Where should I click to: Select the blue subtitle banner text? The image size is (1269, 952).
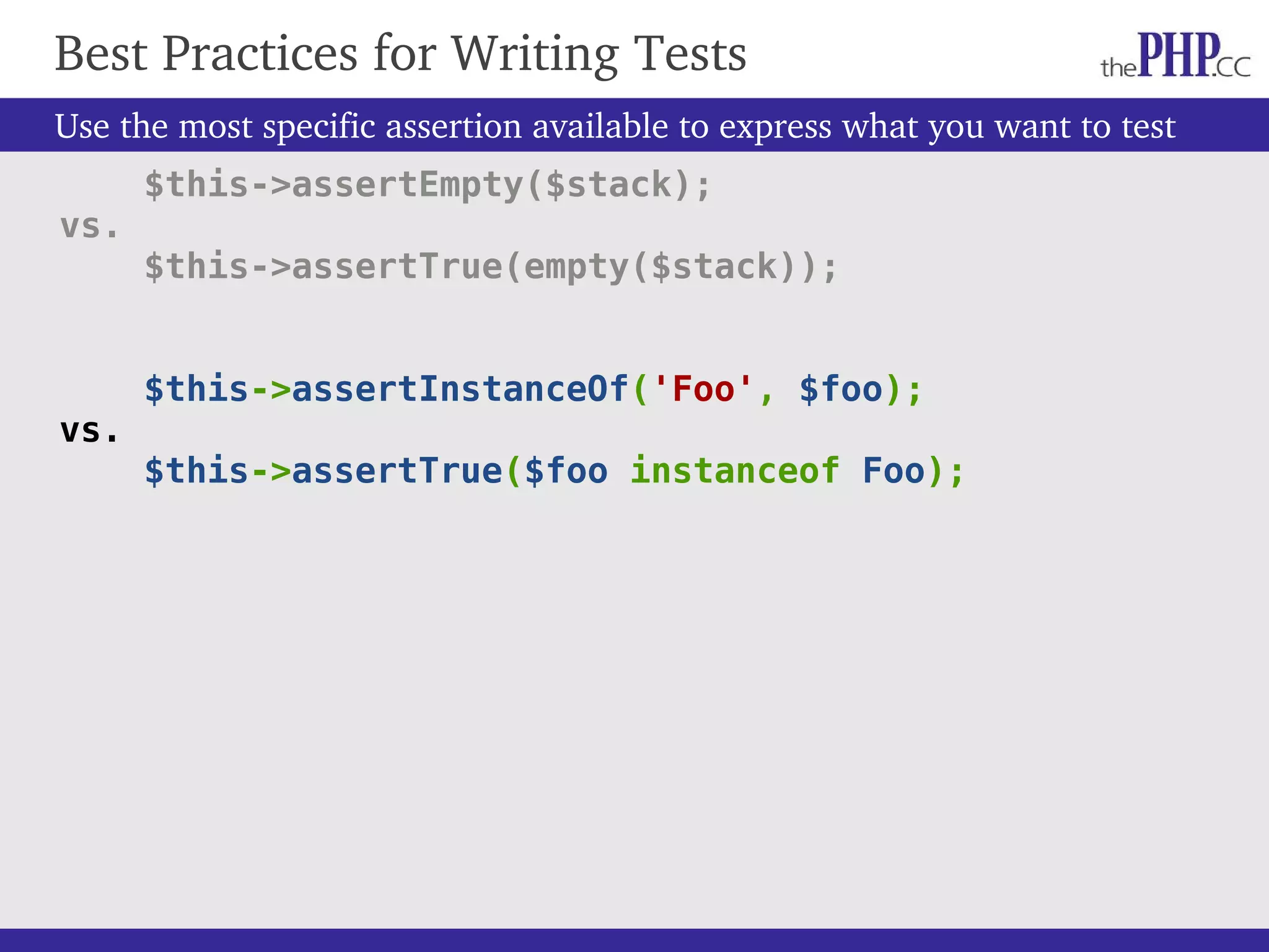[x=615, y=126]
